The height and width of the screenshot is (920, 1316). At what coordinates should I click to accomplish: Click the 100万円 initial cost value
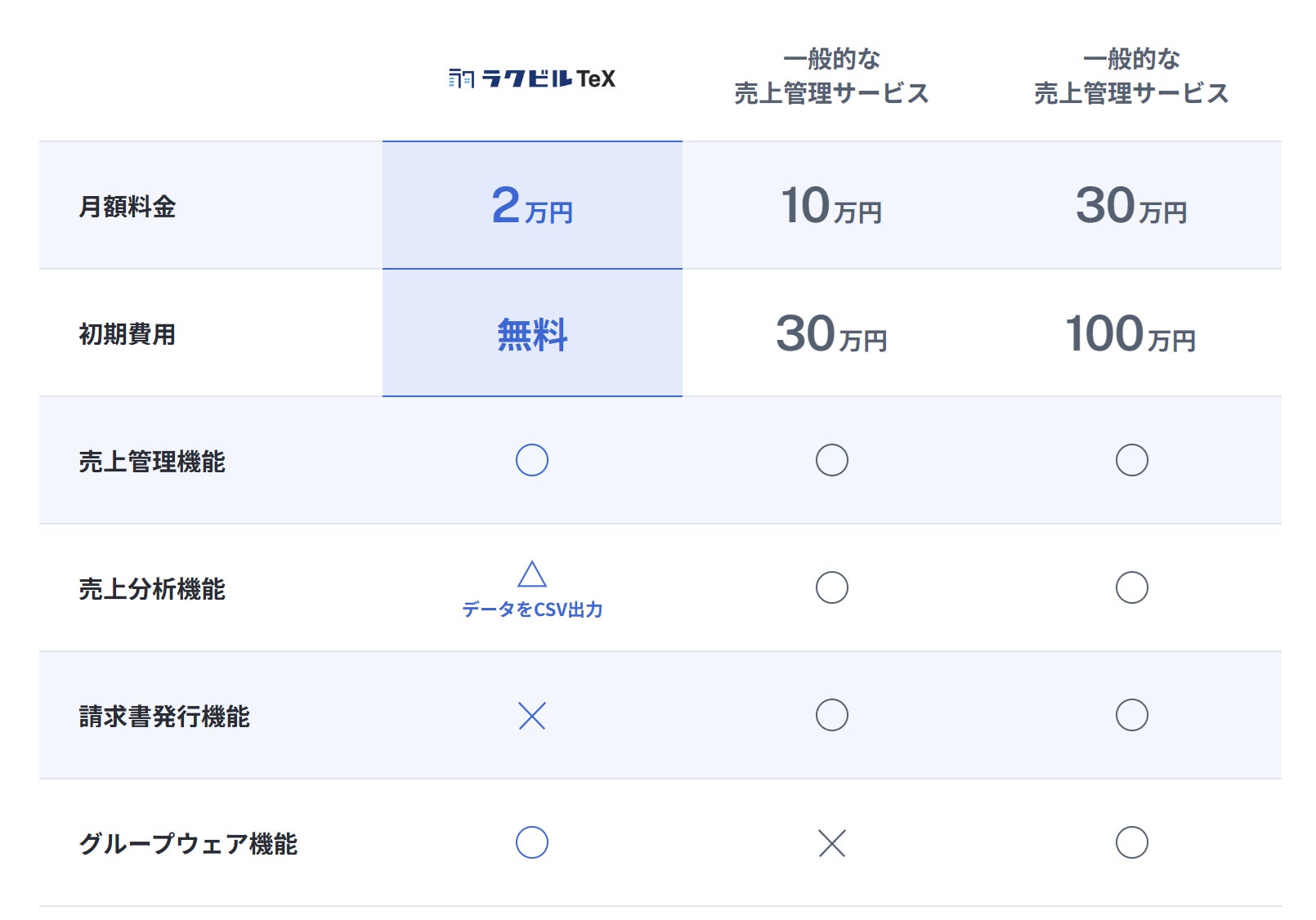1131,334
